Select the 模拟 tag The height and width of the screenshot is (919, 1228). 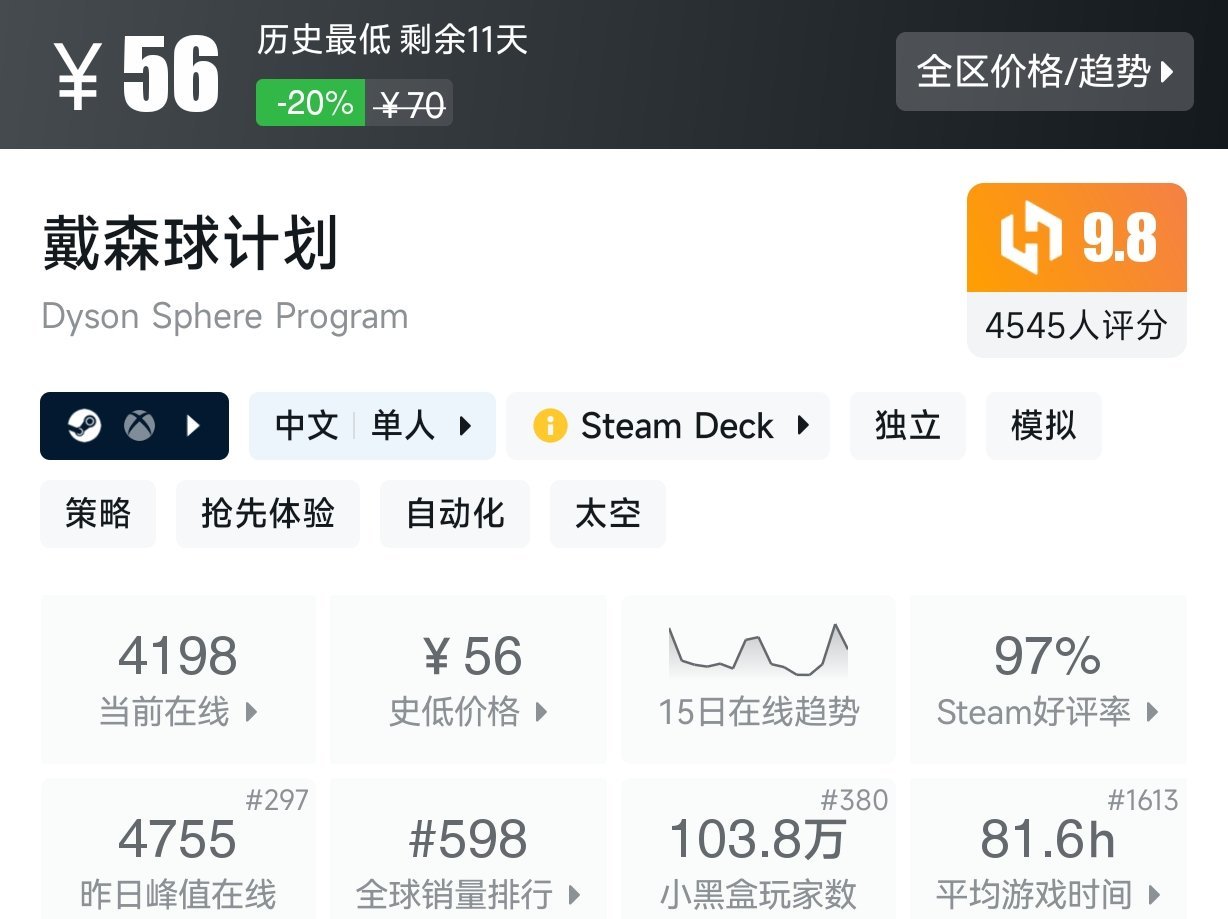pos(1044,426)
